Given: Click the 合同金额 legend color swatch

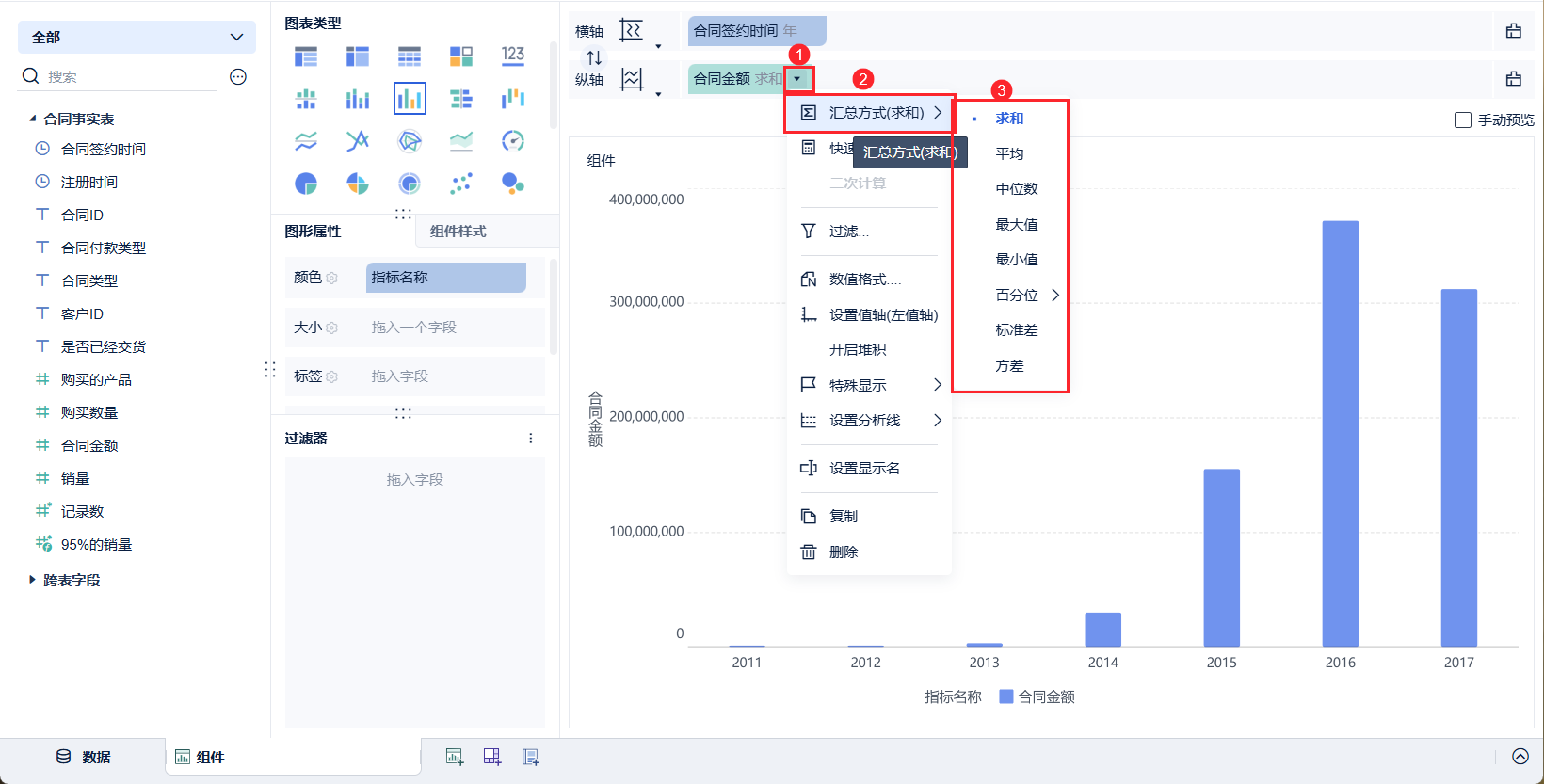Looking at the screenshot, I should pyautogui.click(x=1005, y=696).
